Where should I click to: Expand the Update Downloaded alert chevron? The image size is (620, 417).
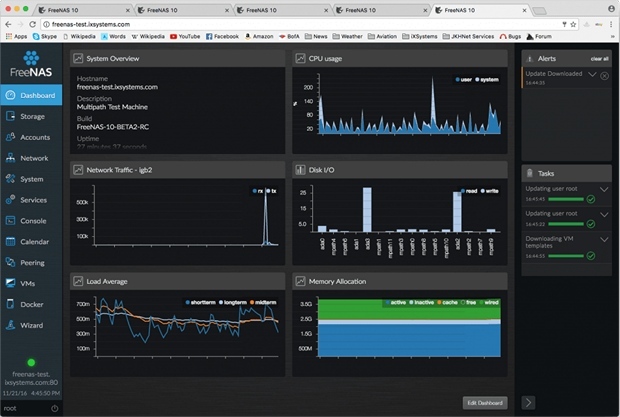point(592,74)
